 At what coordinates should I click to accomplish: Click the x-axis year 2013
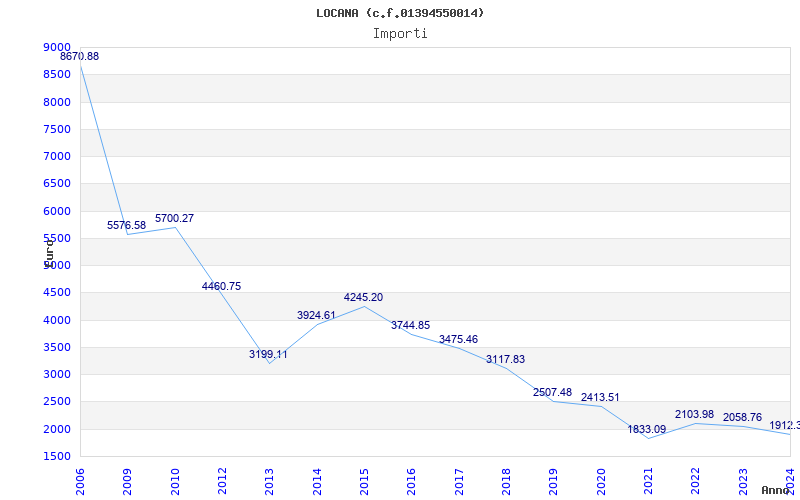click(x=269, y=482)
